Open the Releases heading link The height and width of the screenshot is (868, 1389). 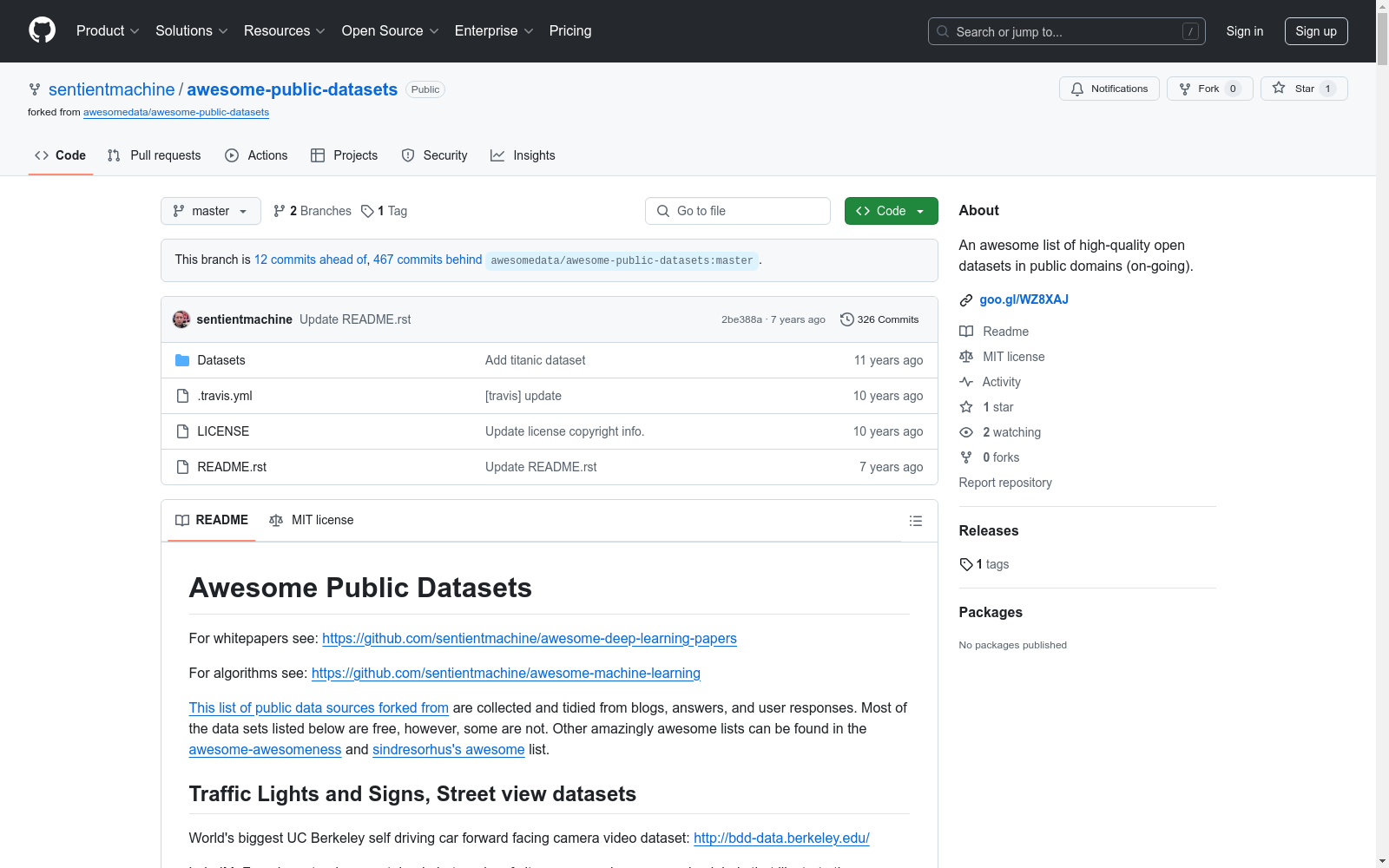(989, 531)
